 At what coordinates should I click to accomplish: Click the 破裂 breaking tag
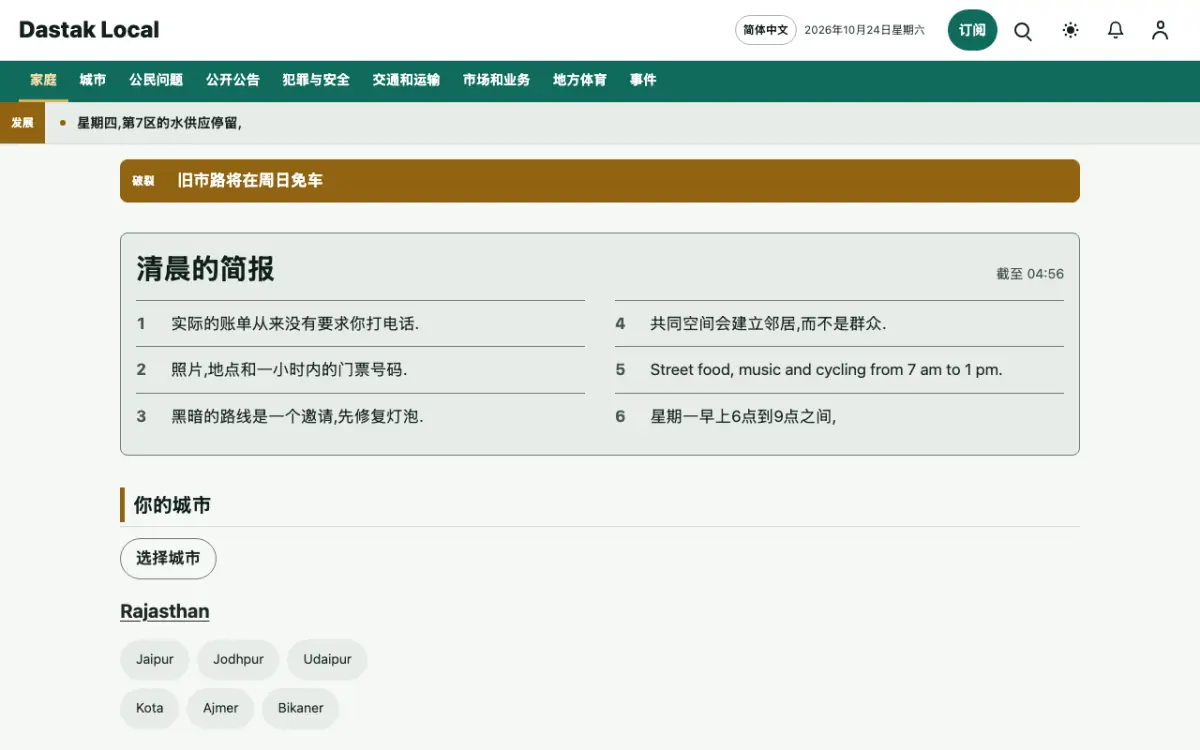pyautogui.click(x=144, y=181)
